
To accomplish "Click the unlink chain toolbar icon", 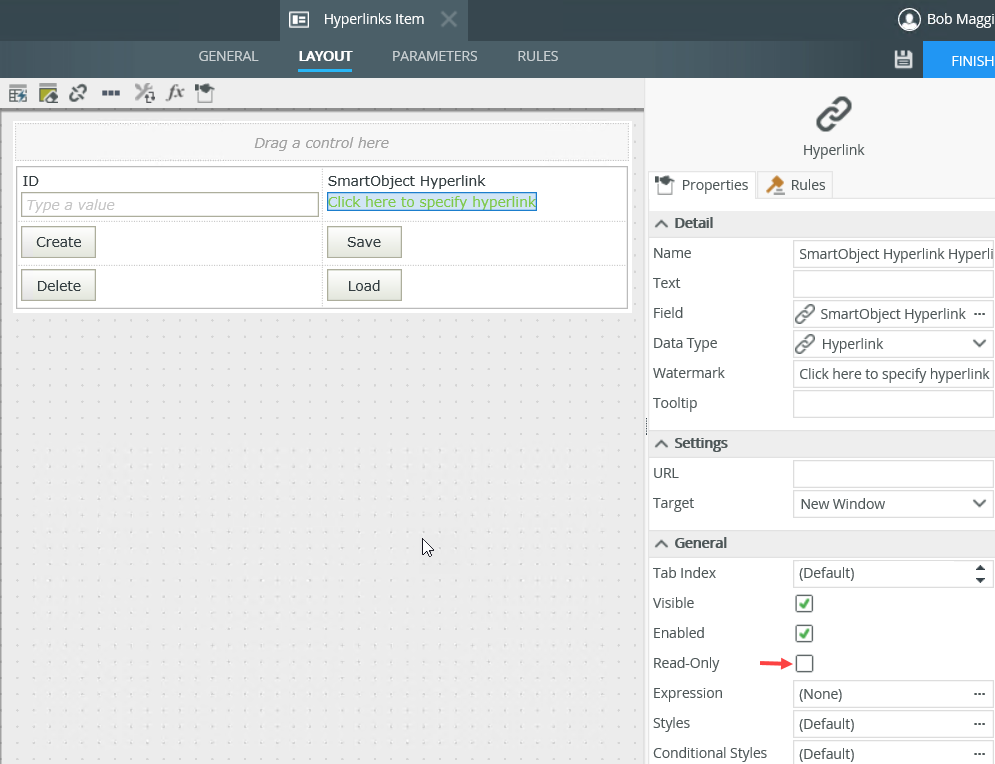I will pyautogui.click(x=78, y=93).
